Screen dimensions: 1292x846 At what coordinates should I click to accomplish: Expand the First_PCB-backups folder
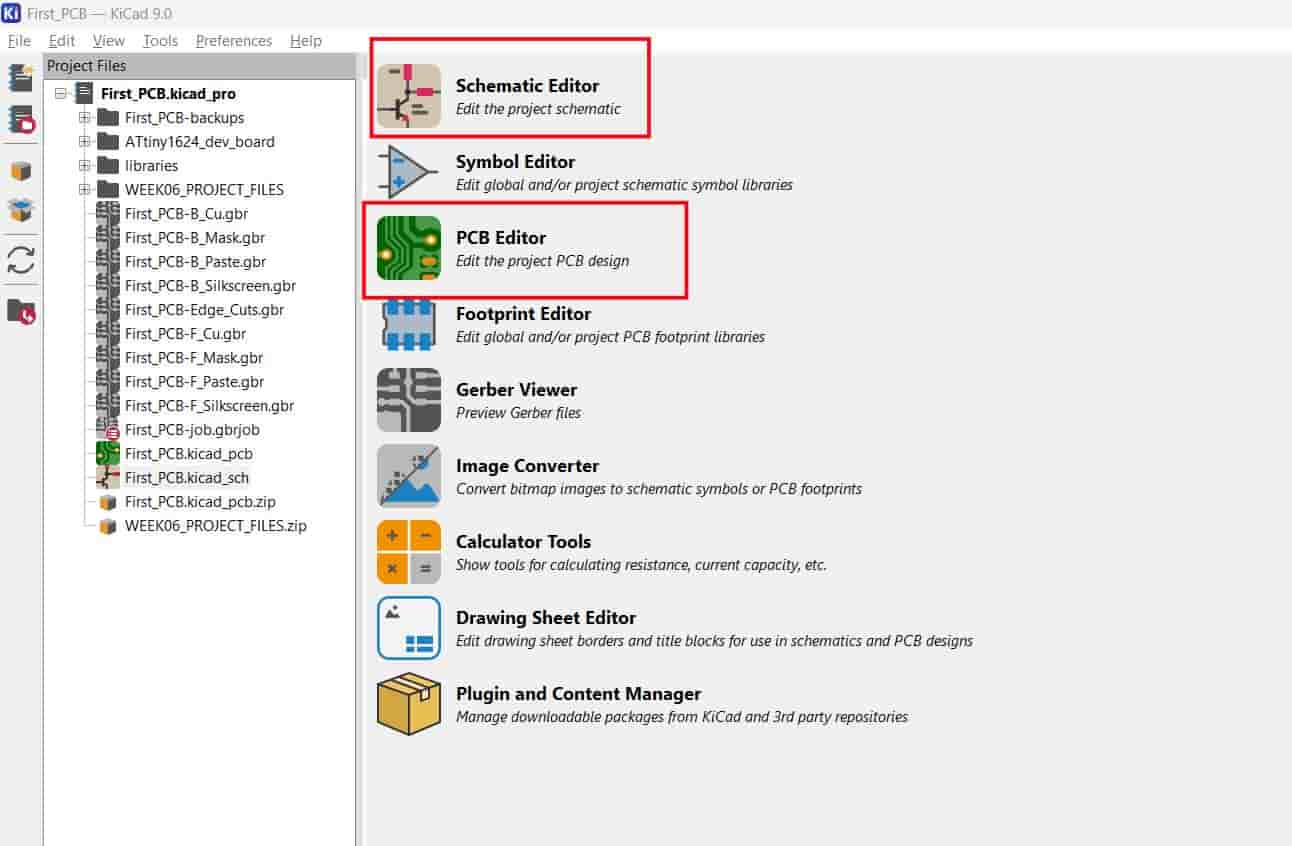84,118
